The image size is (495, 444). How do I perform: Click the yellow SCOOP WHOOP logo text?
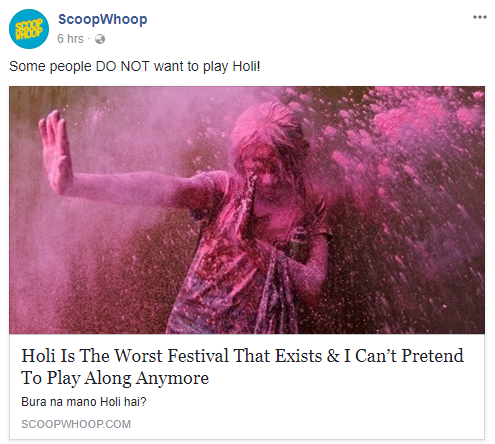29,29
